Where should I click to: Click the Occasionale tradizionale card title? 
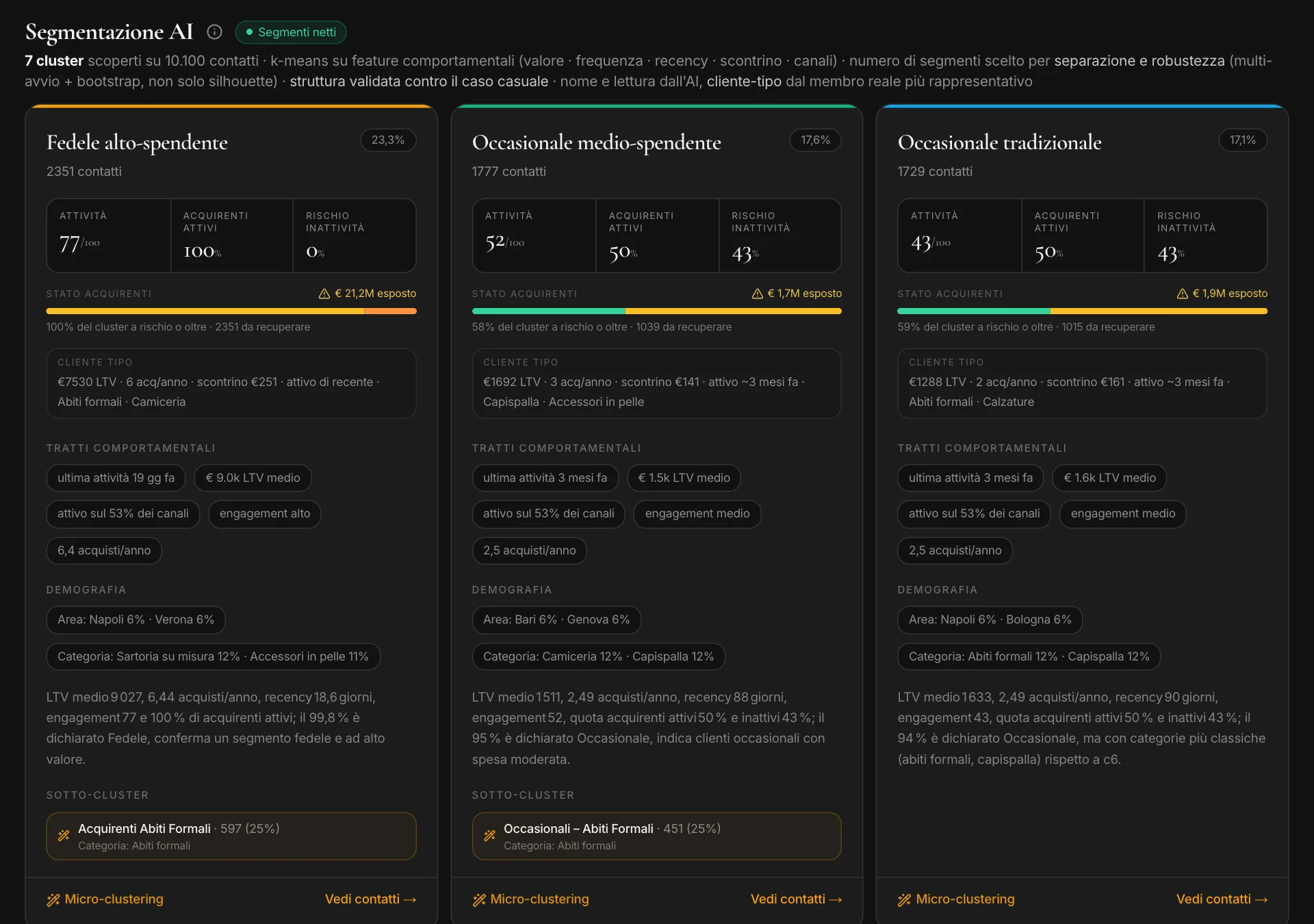[999, 142]
